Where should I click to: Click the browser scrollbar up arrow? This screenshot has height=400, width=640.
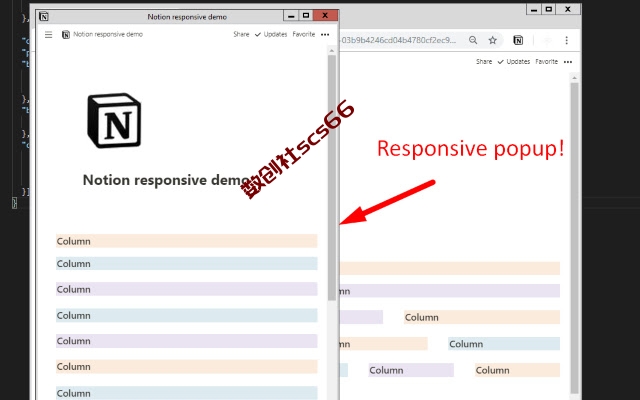click(x=575, y=78)
